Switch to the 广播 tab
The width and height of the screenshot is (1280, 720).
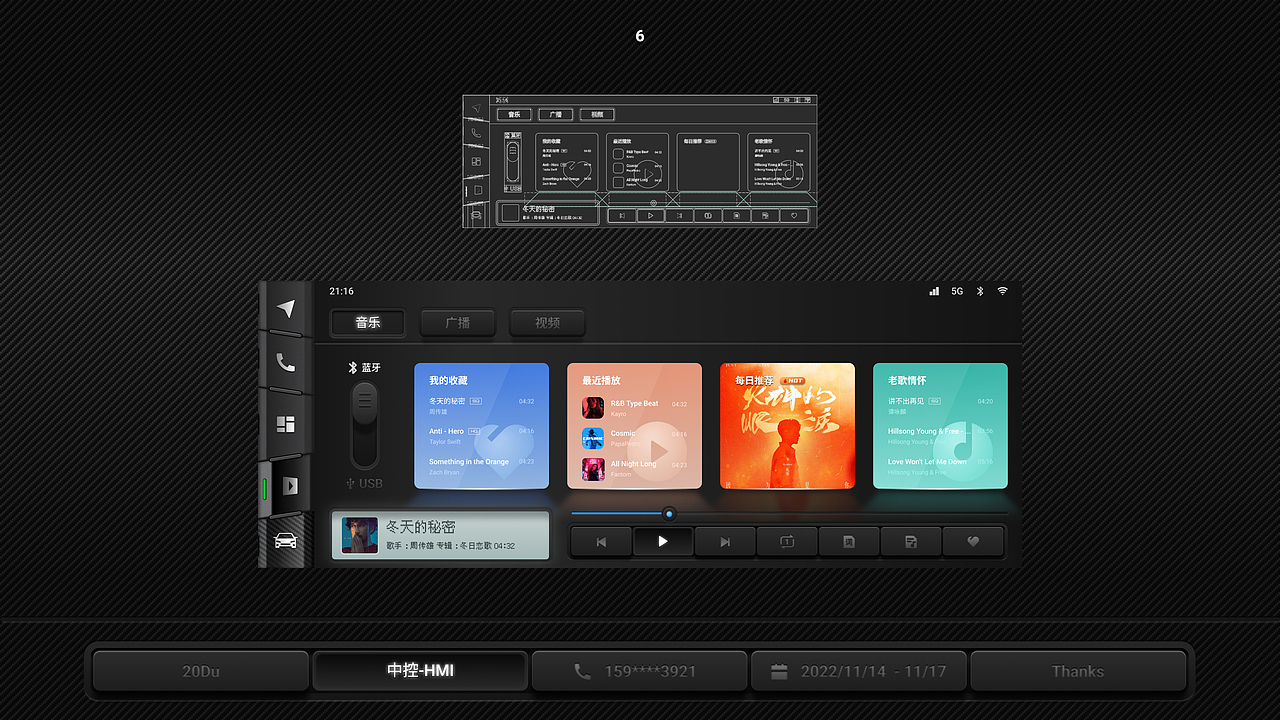click(457, 323)
